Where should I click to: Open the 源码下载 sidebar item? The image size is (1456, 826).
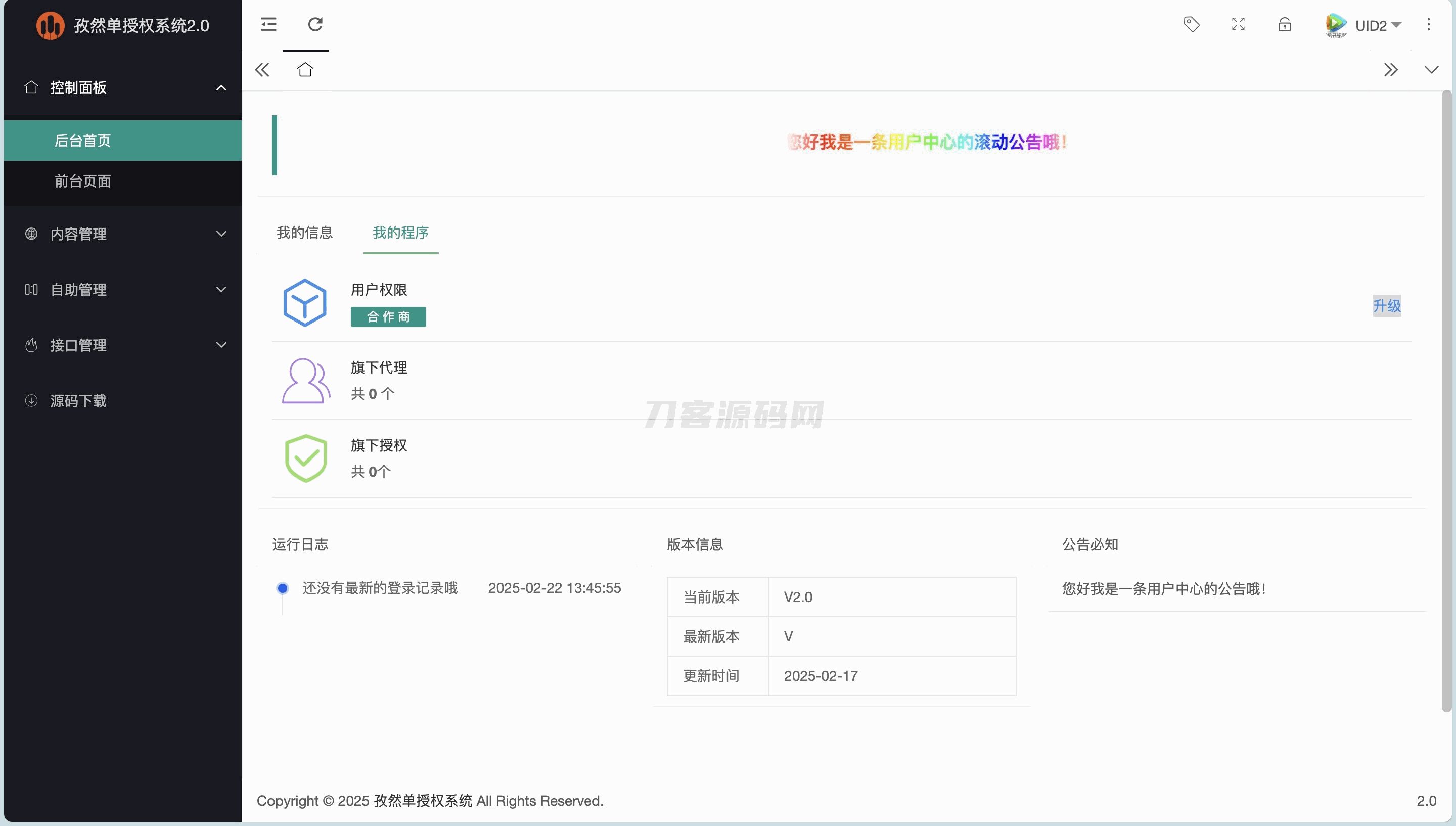pyautogui.click(x=78, y=400)
